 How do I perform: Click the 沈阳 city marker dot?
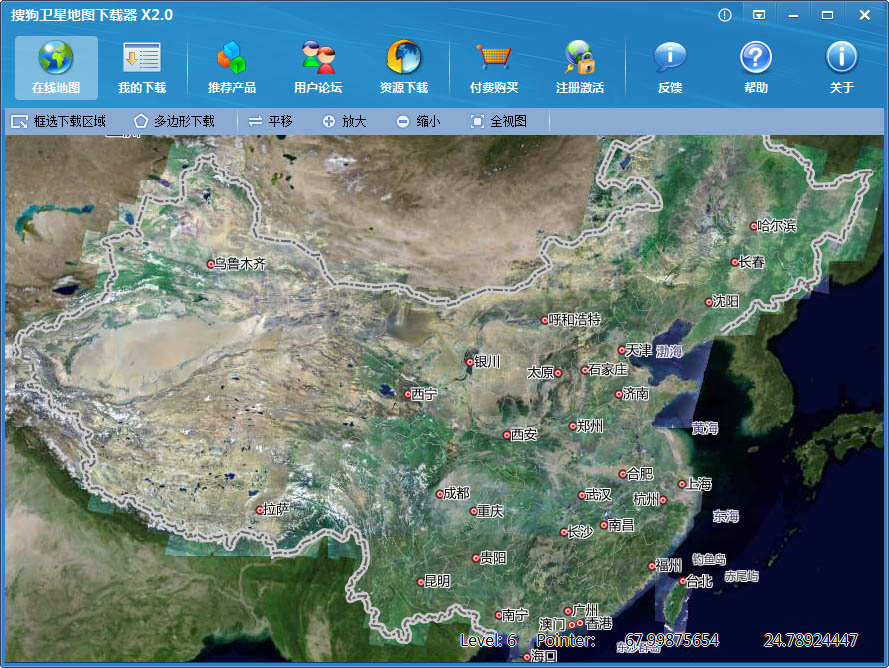point(709,302)
